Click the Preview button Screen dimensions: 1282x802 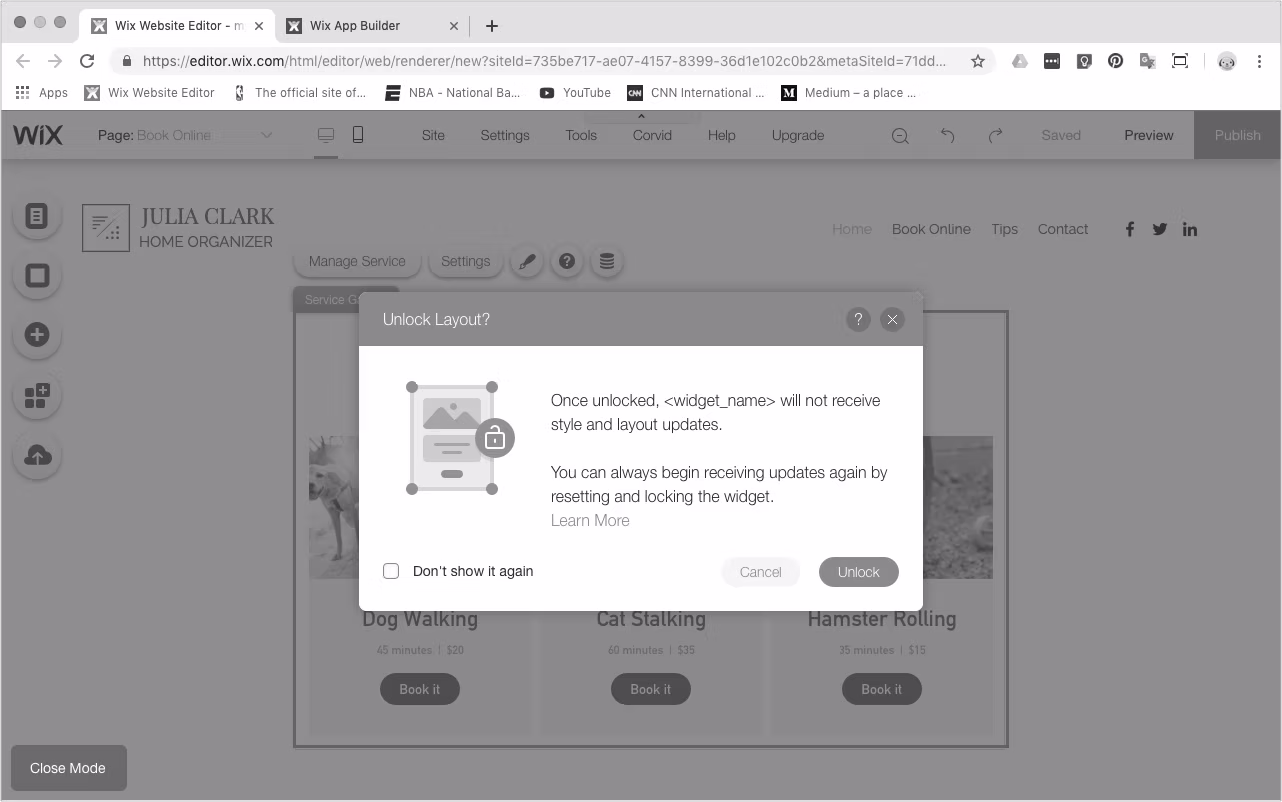tap(1149, 135)
